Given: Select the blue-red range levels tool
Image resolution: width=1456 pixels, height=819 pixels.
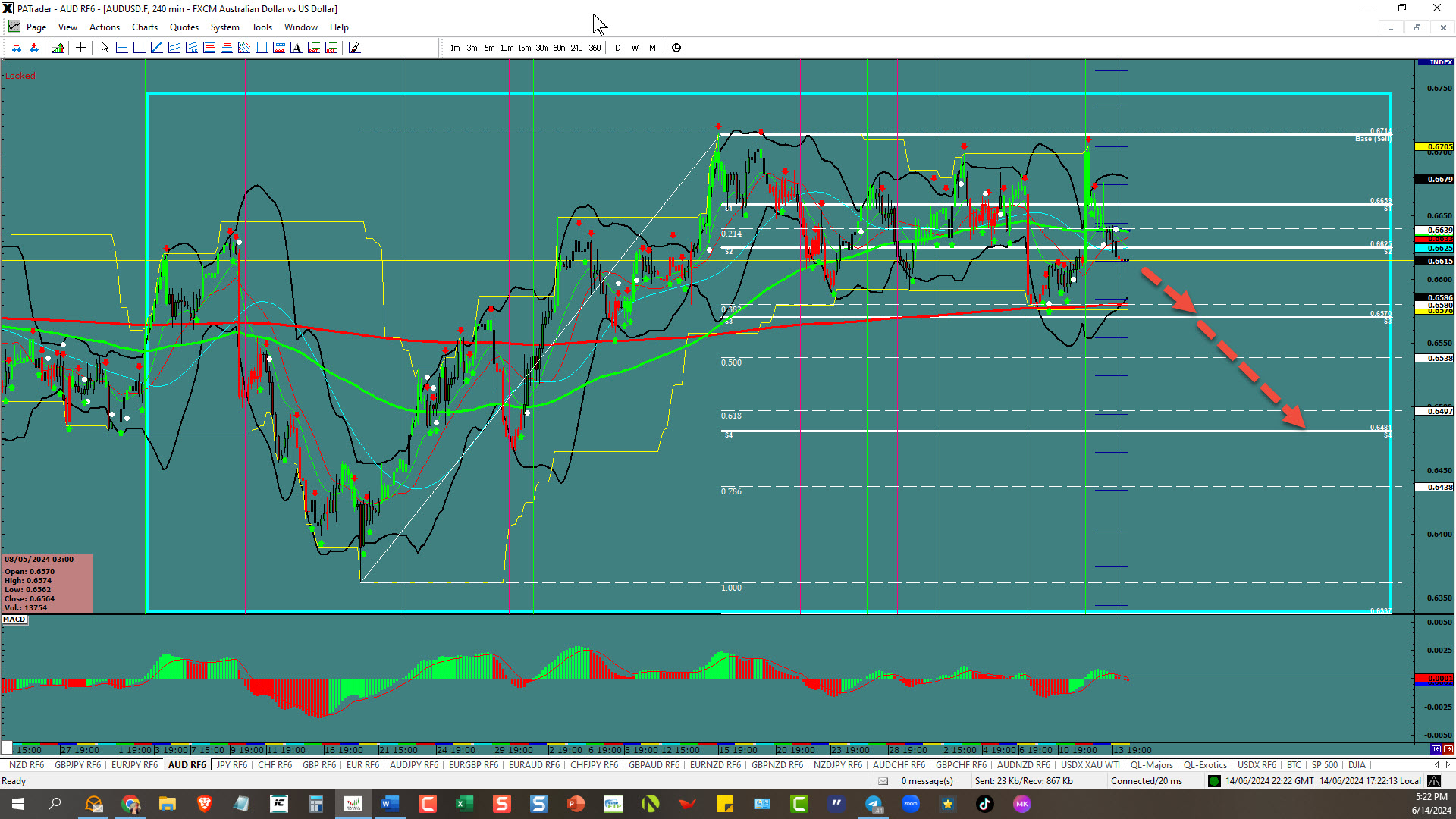Looking at the screenshot, I should pyautogui.click(x=278, y=48).
